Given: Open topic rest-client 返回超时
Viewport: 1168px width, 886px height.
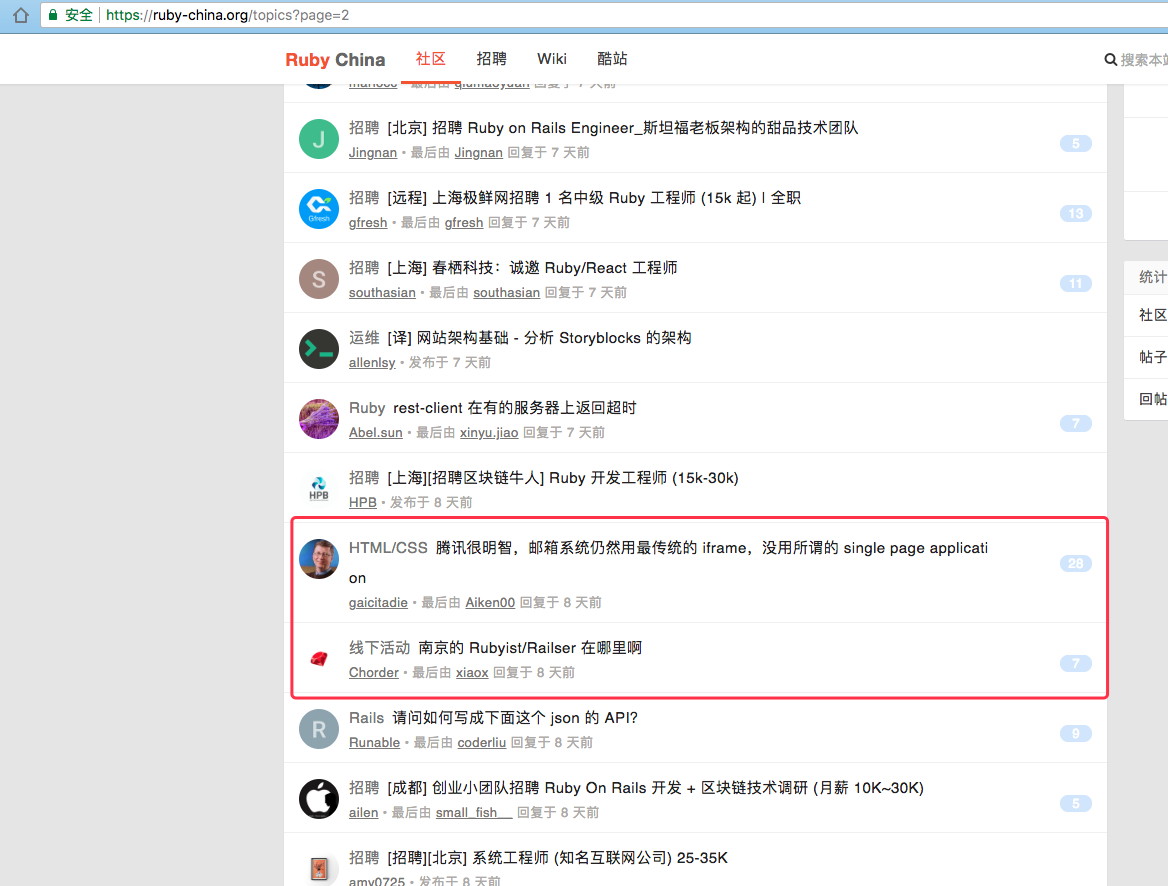Looking at the screenshot, I should tap(515, 408).
